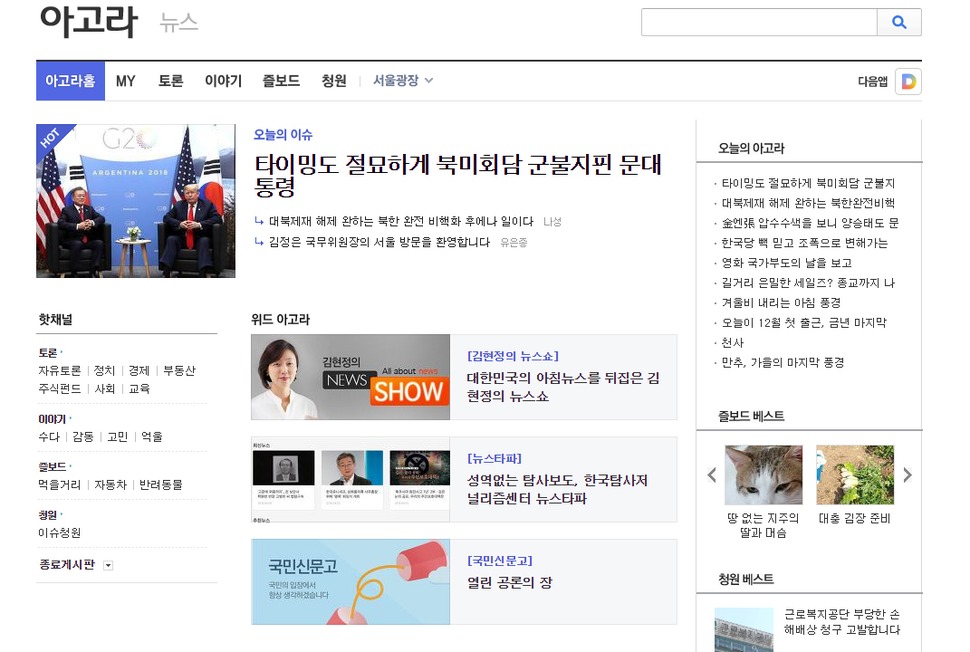Open 땅 없는 지주의 딸과 머슴 caption
The width and height of the screenshot is (970, 652).
click(x=763, y=525)
